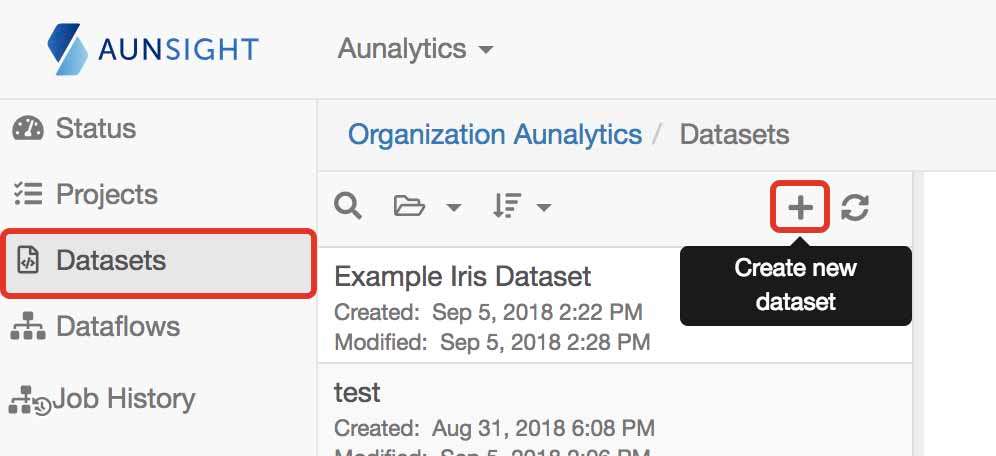Click the Datasets file-code icon

pos(27,261)
